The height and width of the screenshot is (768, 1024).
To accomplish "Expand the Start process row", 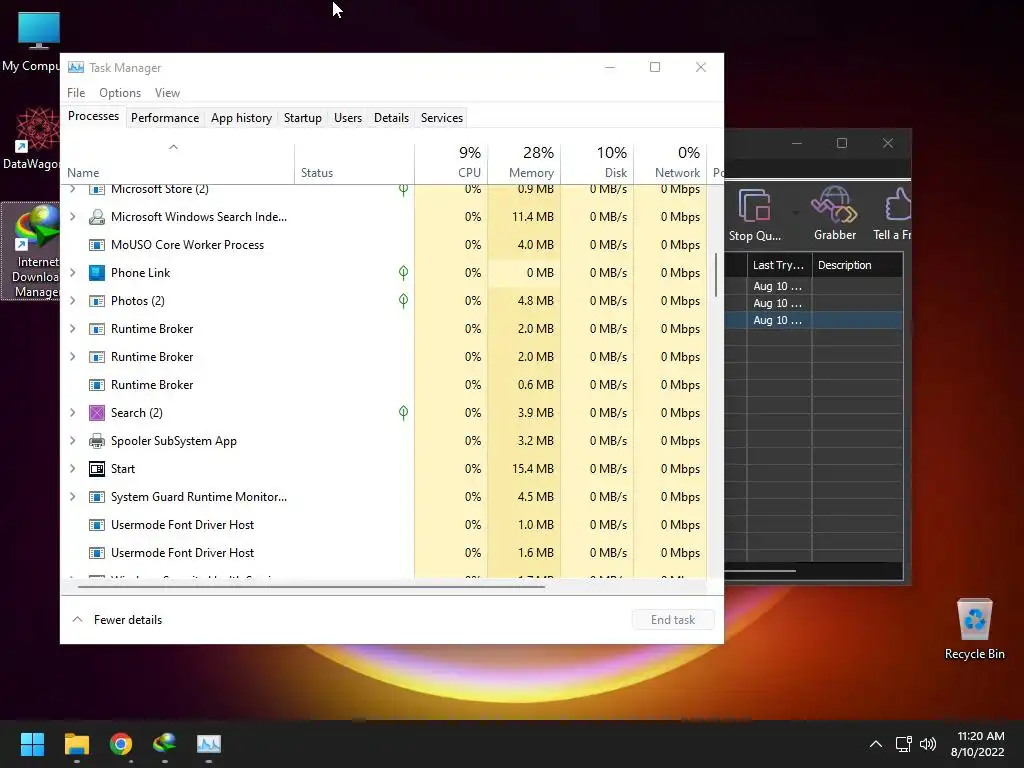I will (x=72, y=469).
